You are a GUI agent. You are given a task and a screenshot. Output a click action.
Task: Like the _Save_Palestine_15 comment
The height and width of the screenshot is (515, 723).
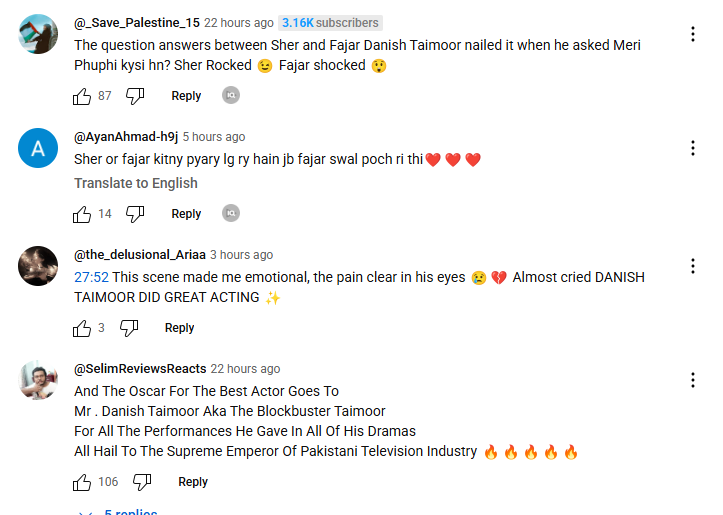click(x=82, y=96)
